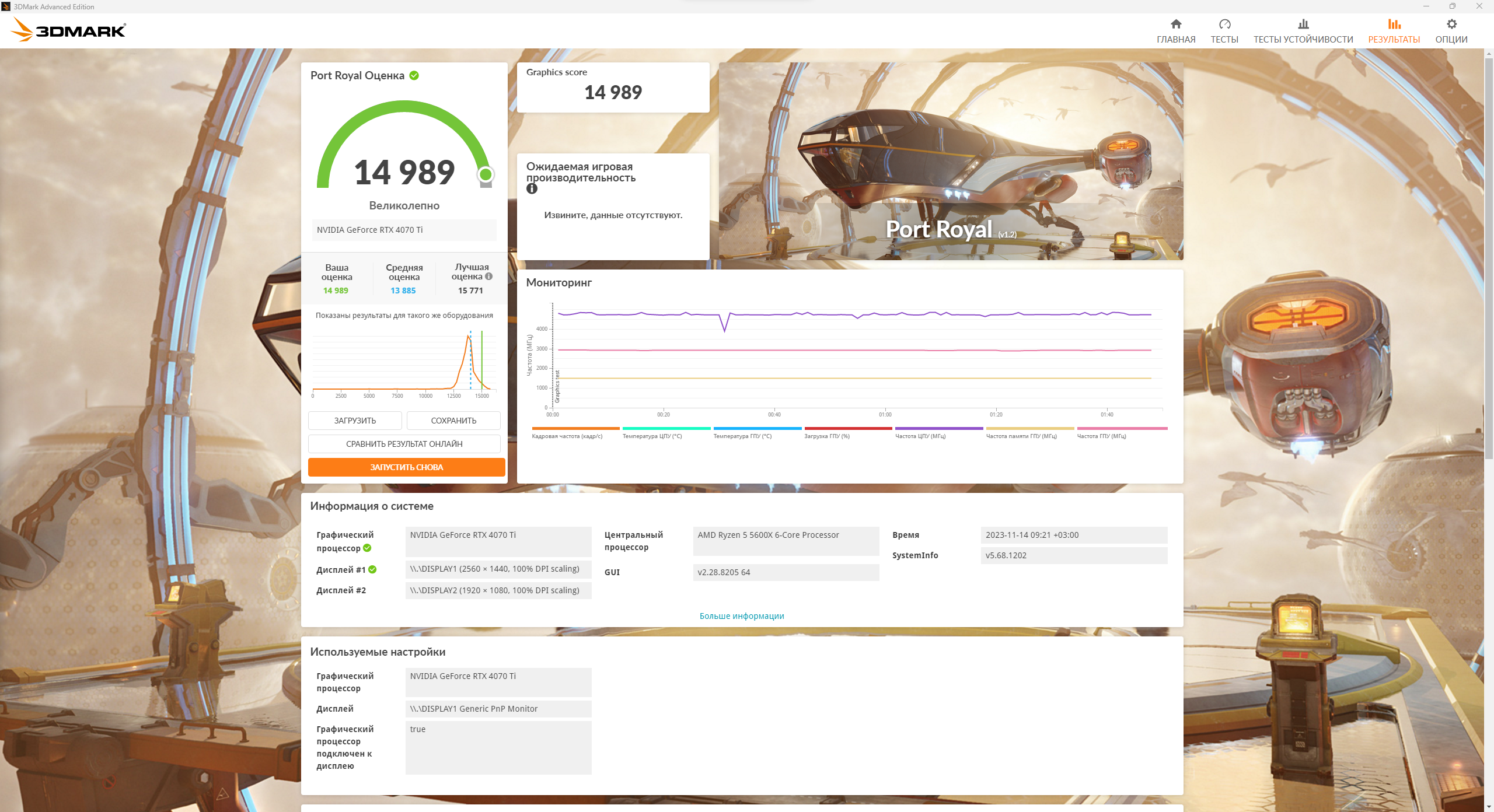The image size is (1494, 812).
Task: Click the Home (ГЛАВНАЯ) house icon
Action: coord(1176,24)
